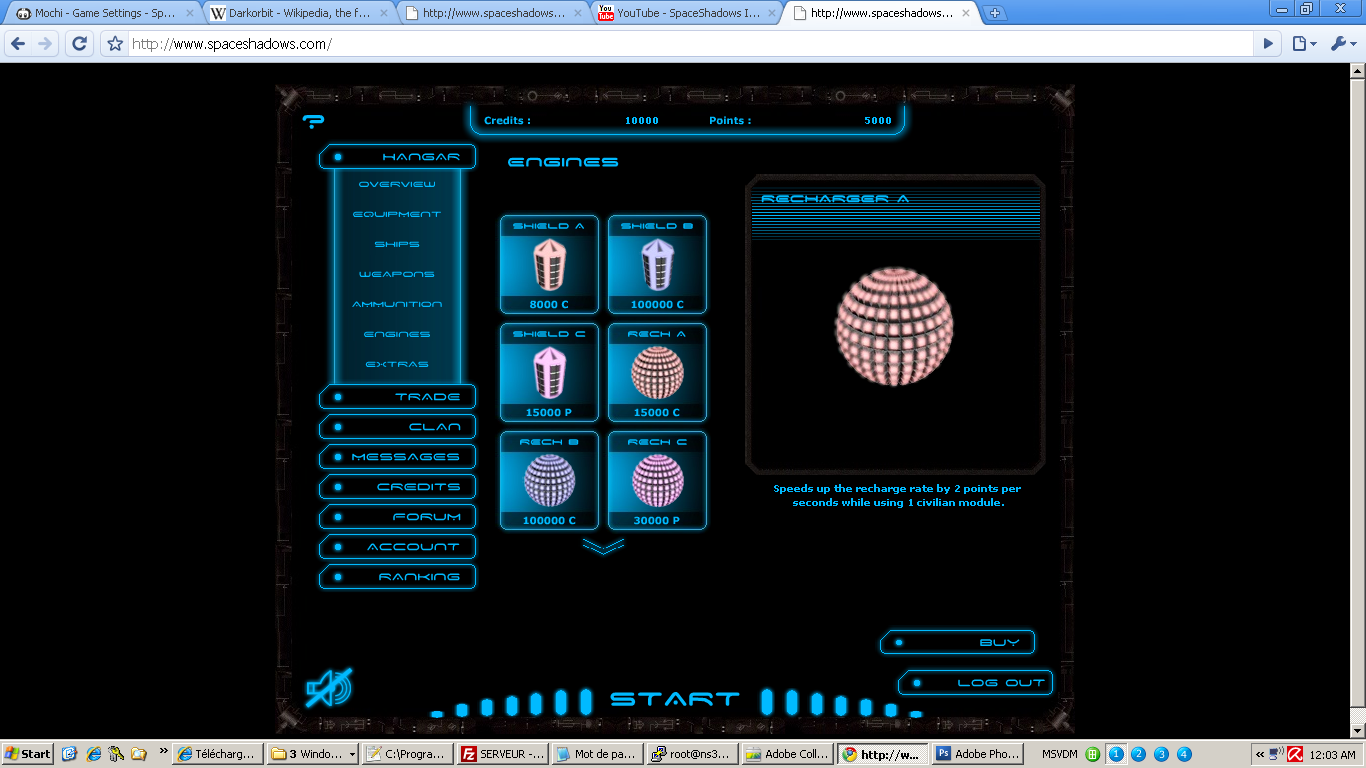Open Weapons in Hangar submenu
This screenshot has width=1366, height=768.
click(397, 274)
